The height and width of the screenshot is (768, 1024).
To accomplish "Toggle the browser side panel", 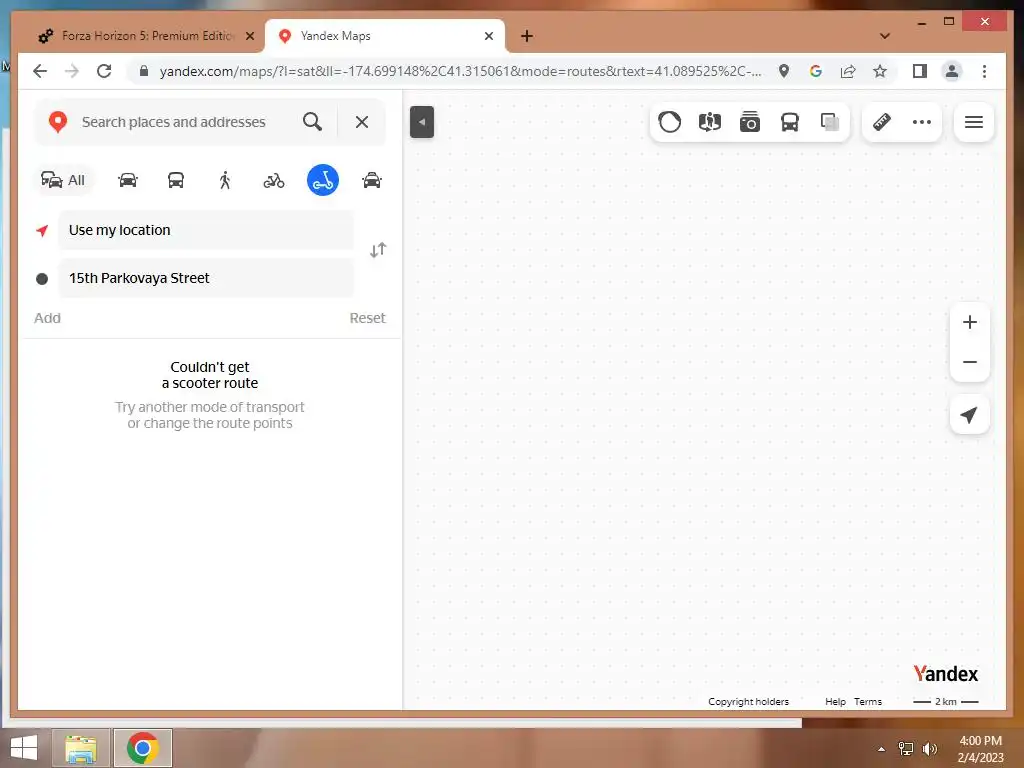I will 920,71.
